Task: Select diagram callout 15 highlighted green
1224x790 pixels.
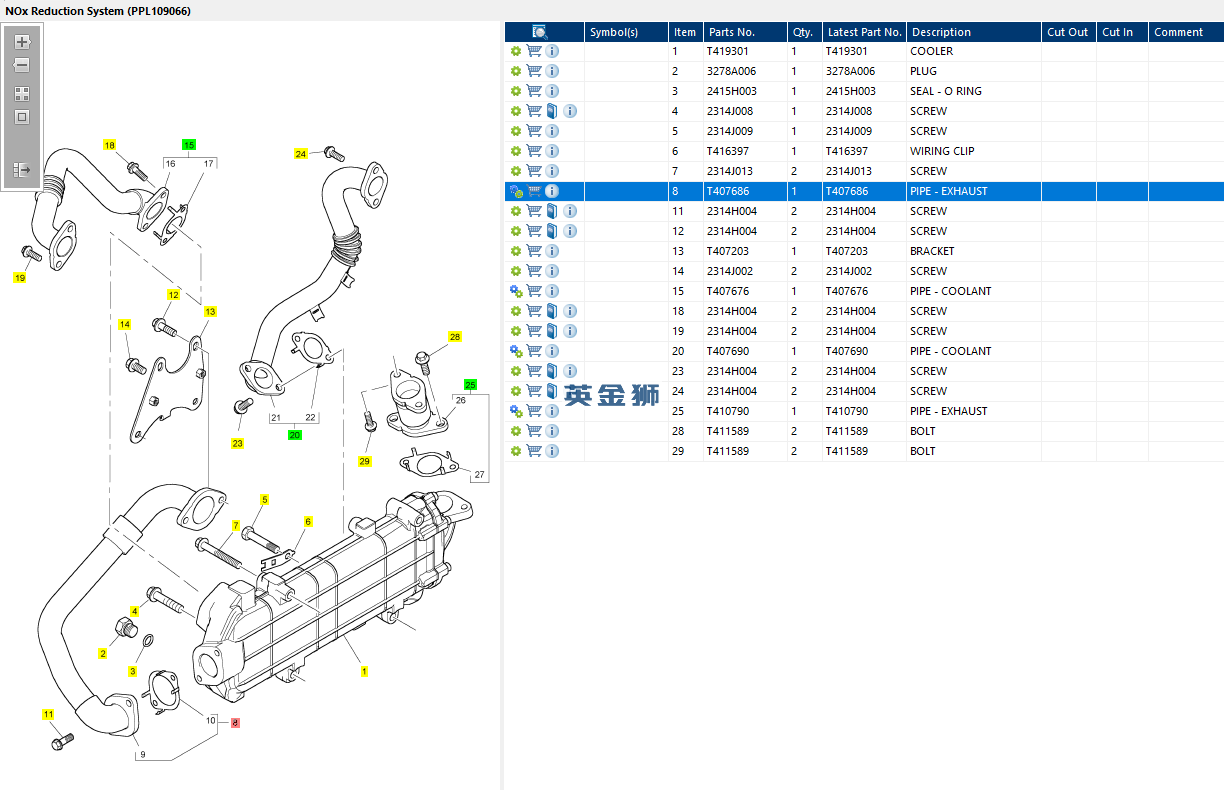Action: click(x=189, y=145)
